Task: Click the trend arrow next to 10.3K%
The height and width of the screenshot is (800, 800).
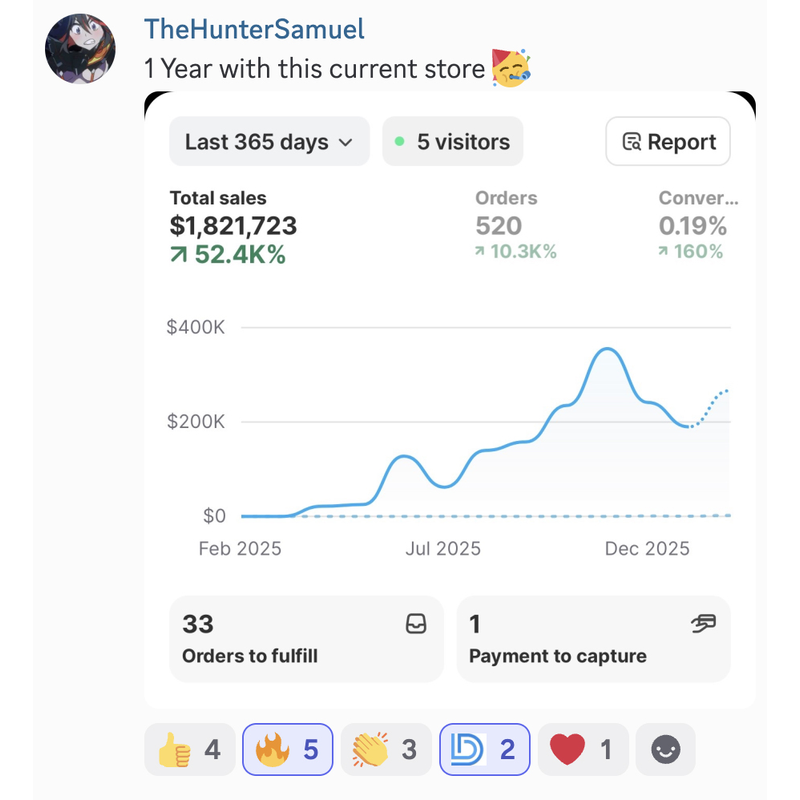Action: pos(482,252)
